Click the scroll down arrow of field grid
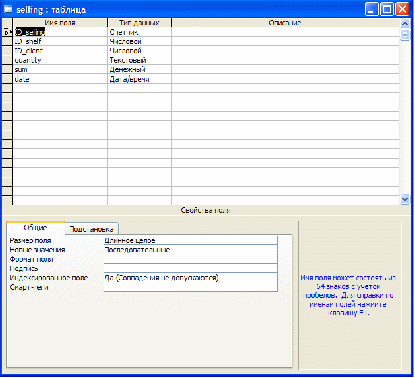Screen dimensions: 415x378 pyautogui.click(x=405, y=199)
